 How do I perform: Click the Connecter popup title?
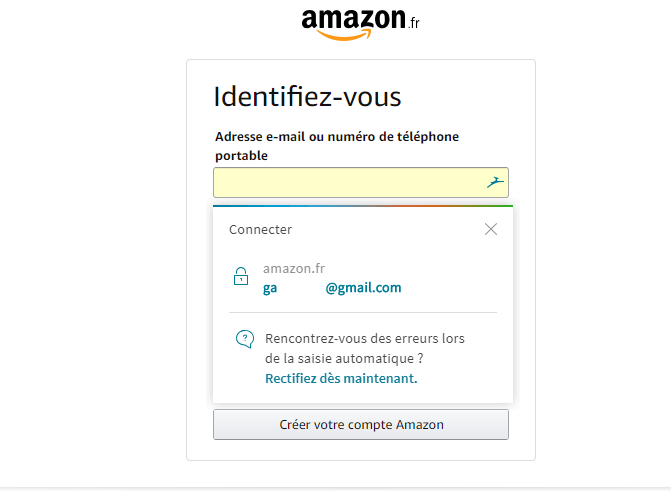(x=261, y=229)
